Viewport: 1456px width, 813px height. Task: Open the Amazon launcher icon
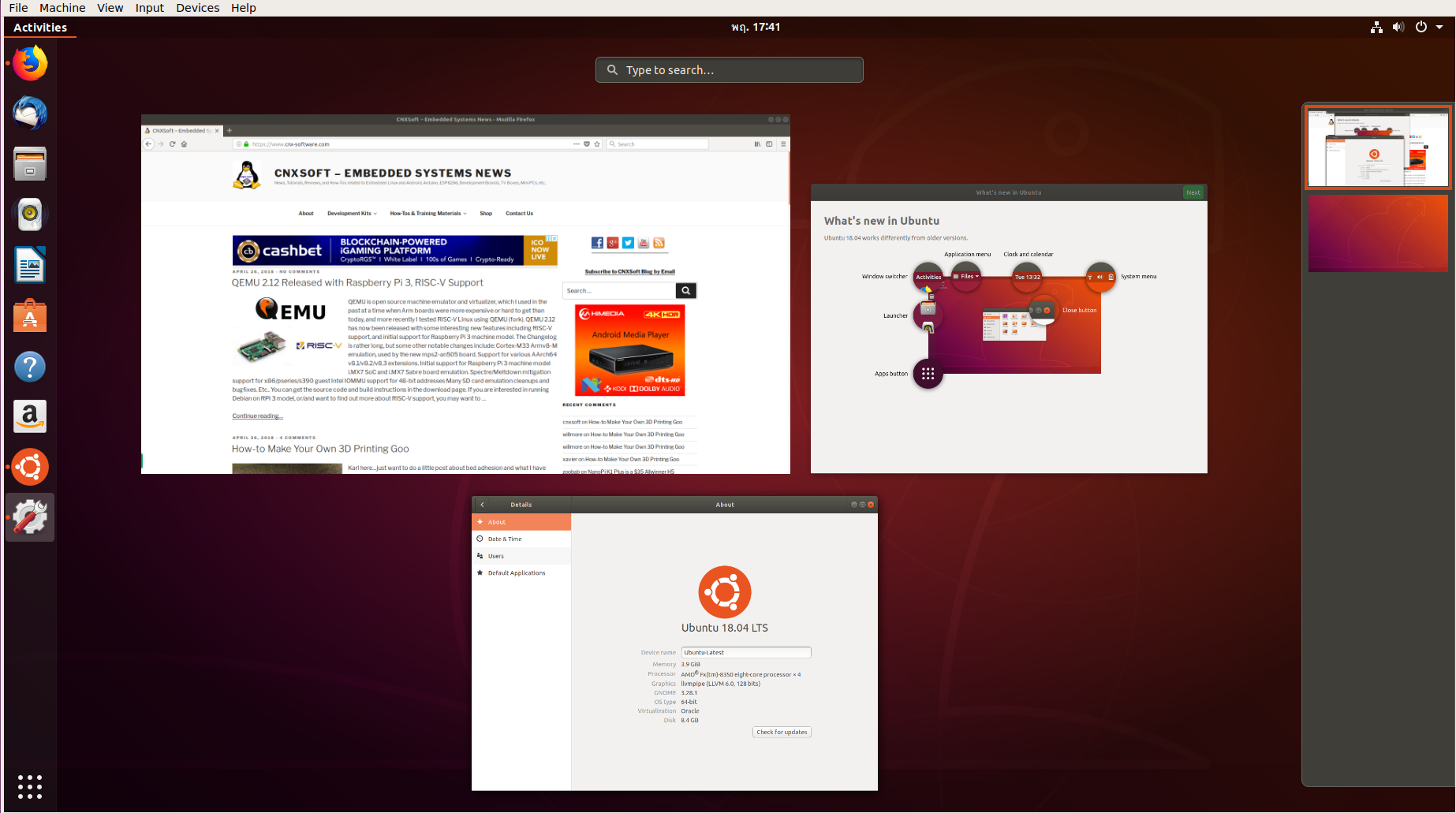[x=30, y=416]
